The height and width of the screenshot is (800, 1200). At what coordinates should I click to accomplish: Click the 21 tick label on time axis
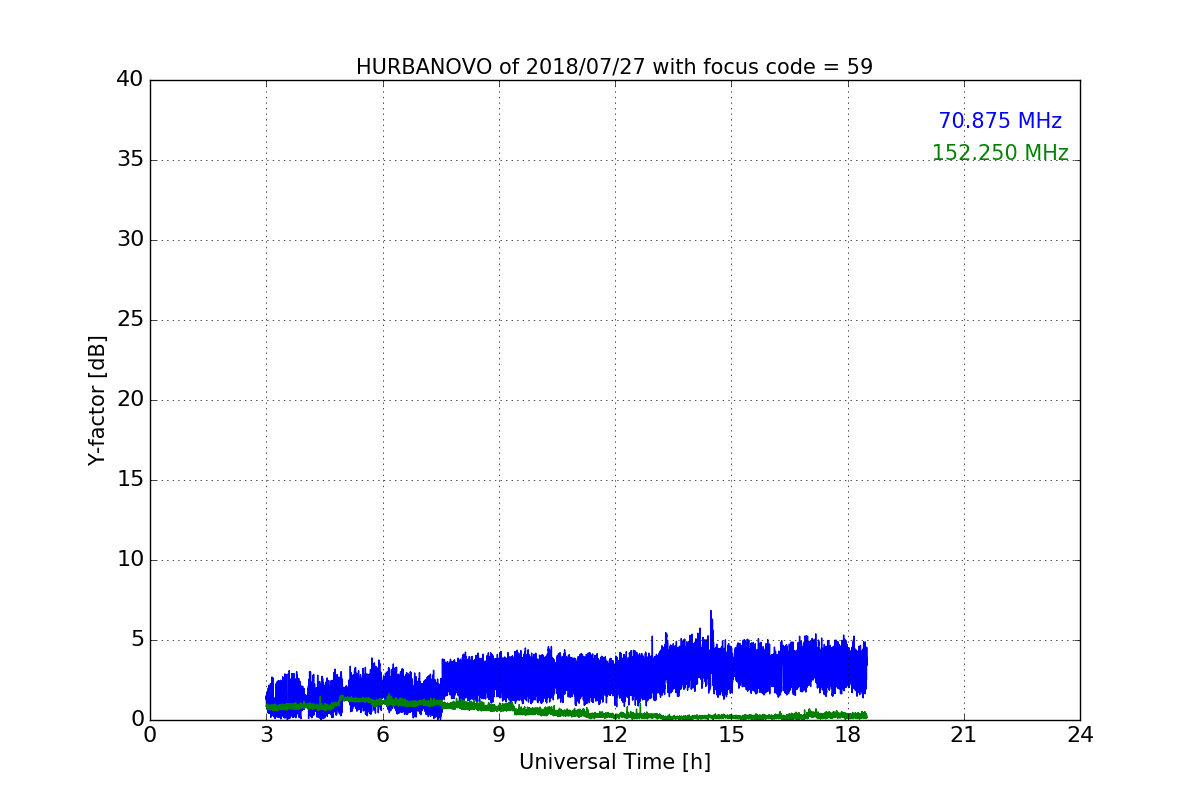point(964,735)
